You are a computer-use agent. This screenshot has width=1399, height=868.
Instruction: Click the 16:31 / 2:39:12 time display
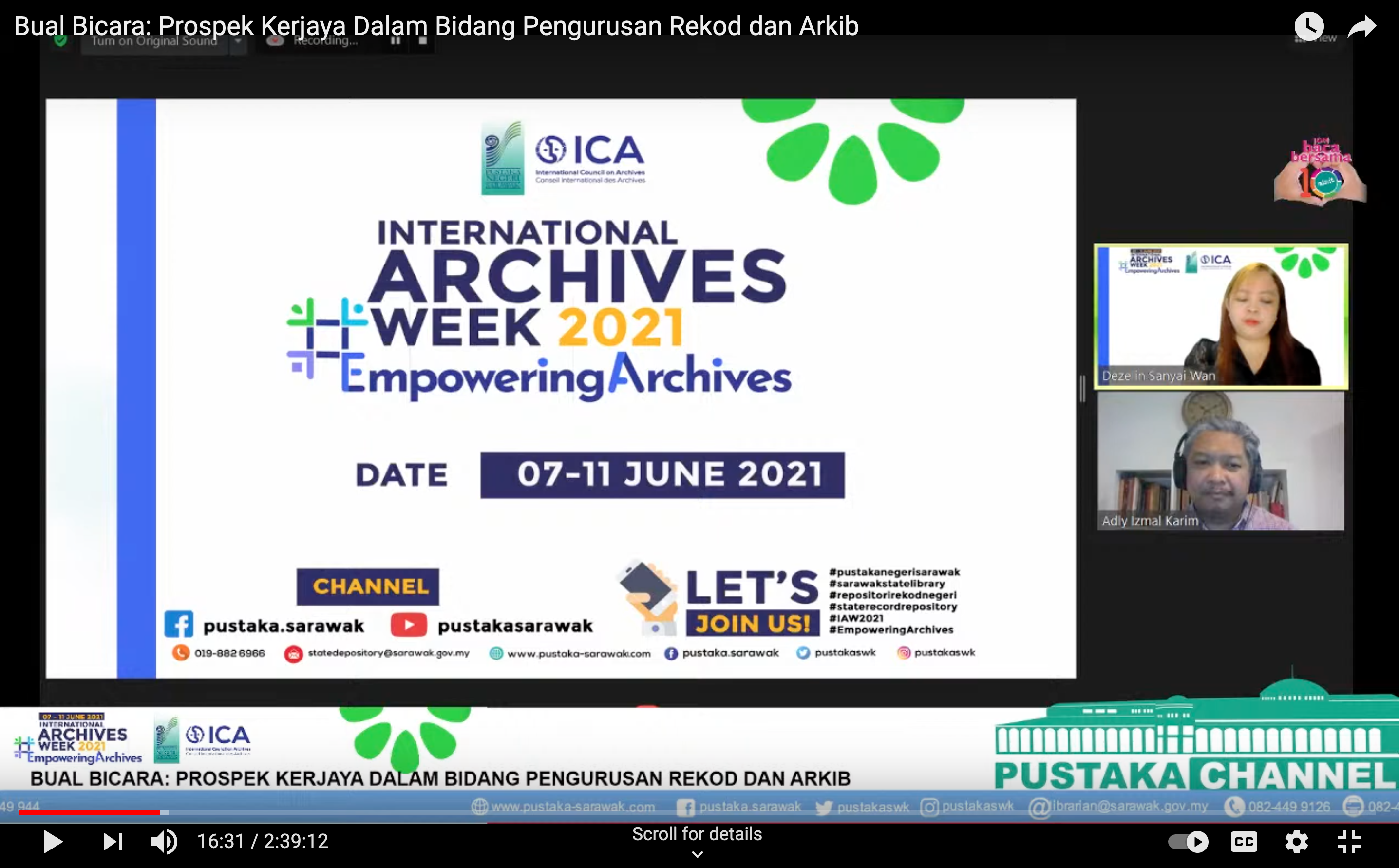click(x=263, y=842)
